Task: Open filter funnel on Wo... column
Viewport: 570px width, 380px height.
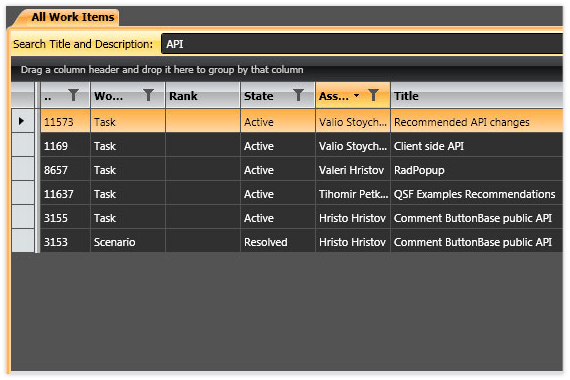Action: tap(148, 95)
